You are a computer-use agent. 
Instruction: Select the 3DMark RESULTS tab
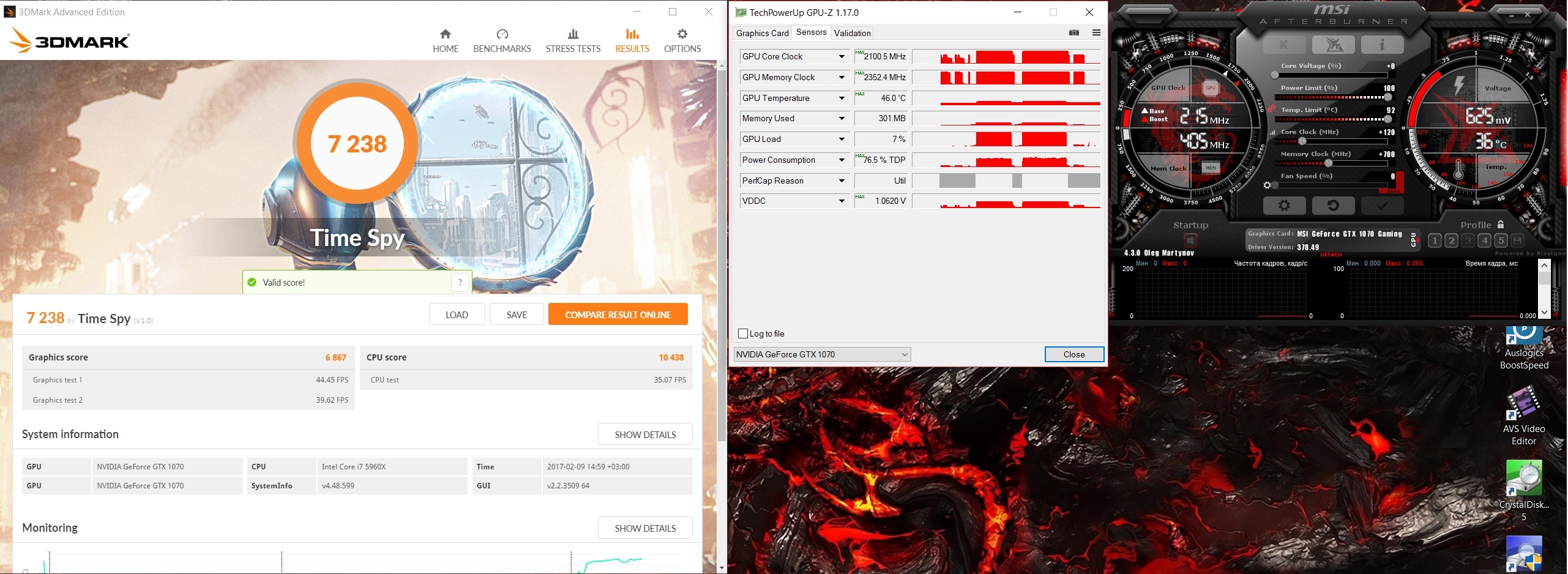pyautogui.click(x=632, y=41)
